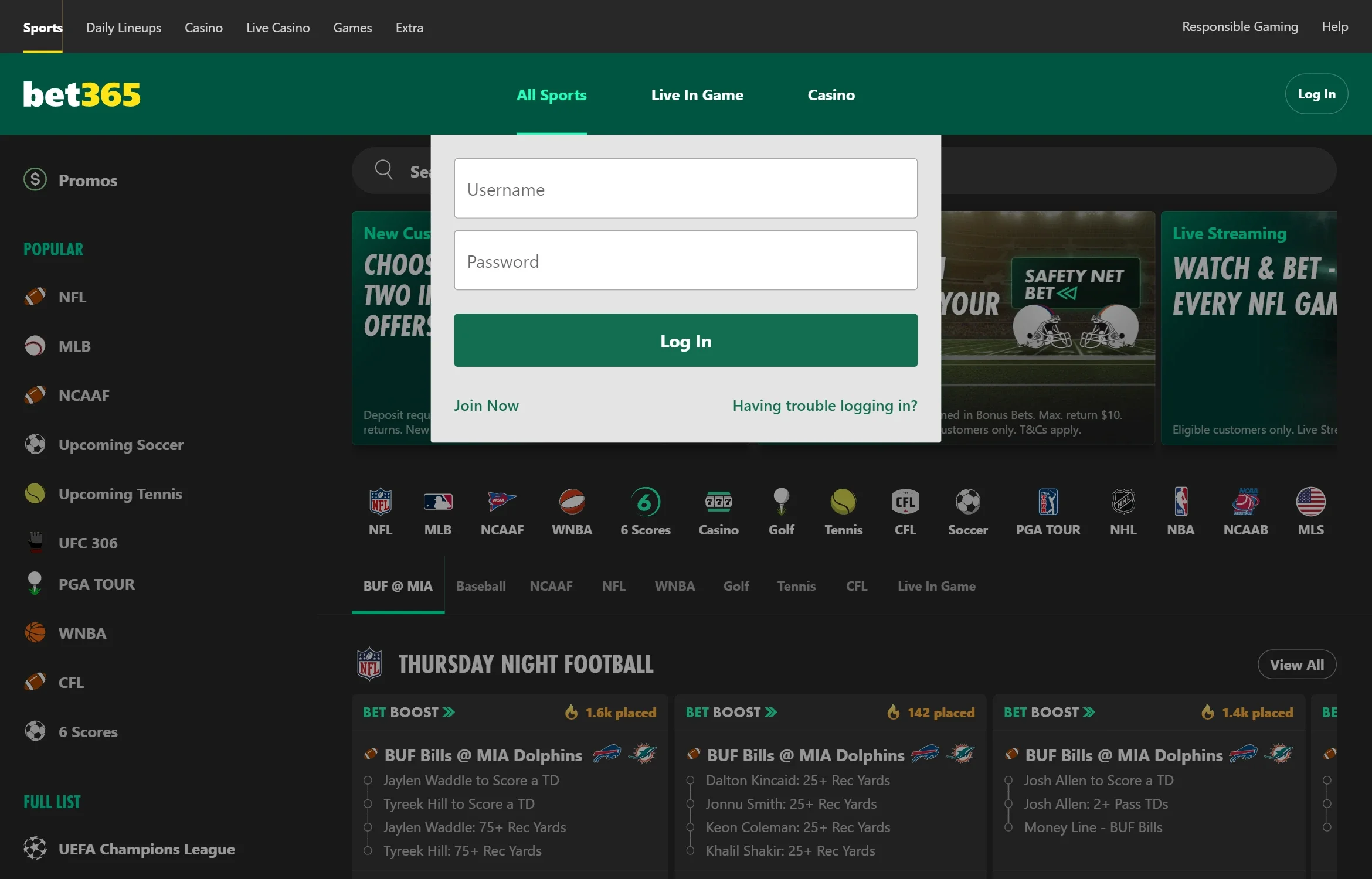Open Live Streaming Watch & Bet banner

pos(1249,328)
